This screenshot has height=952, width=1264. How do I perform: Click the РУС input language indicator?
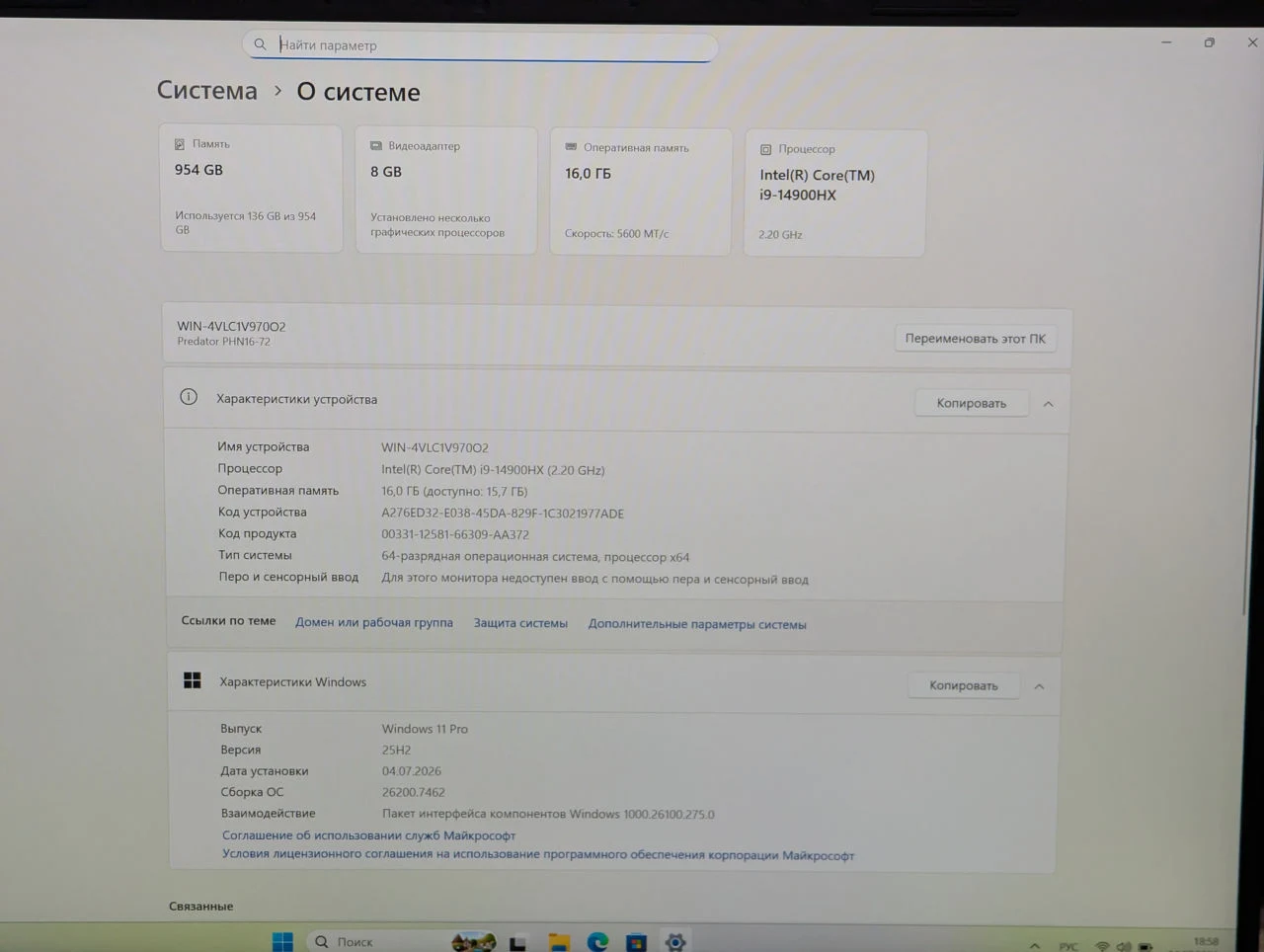coord(1068,947)
